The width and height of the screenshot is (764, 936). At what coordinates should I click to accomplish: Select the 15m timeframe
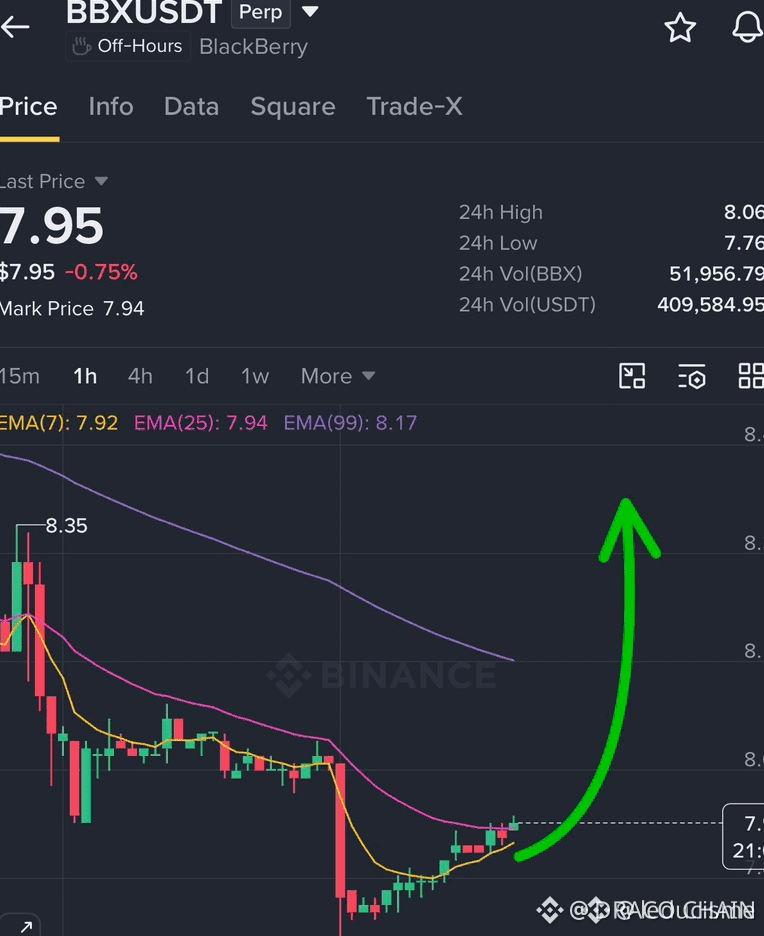20,377
